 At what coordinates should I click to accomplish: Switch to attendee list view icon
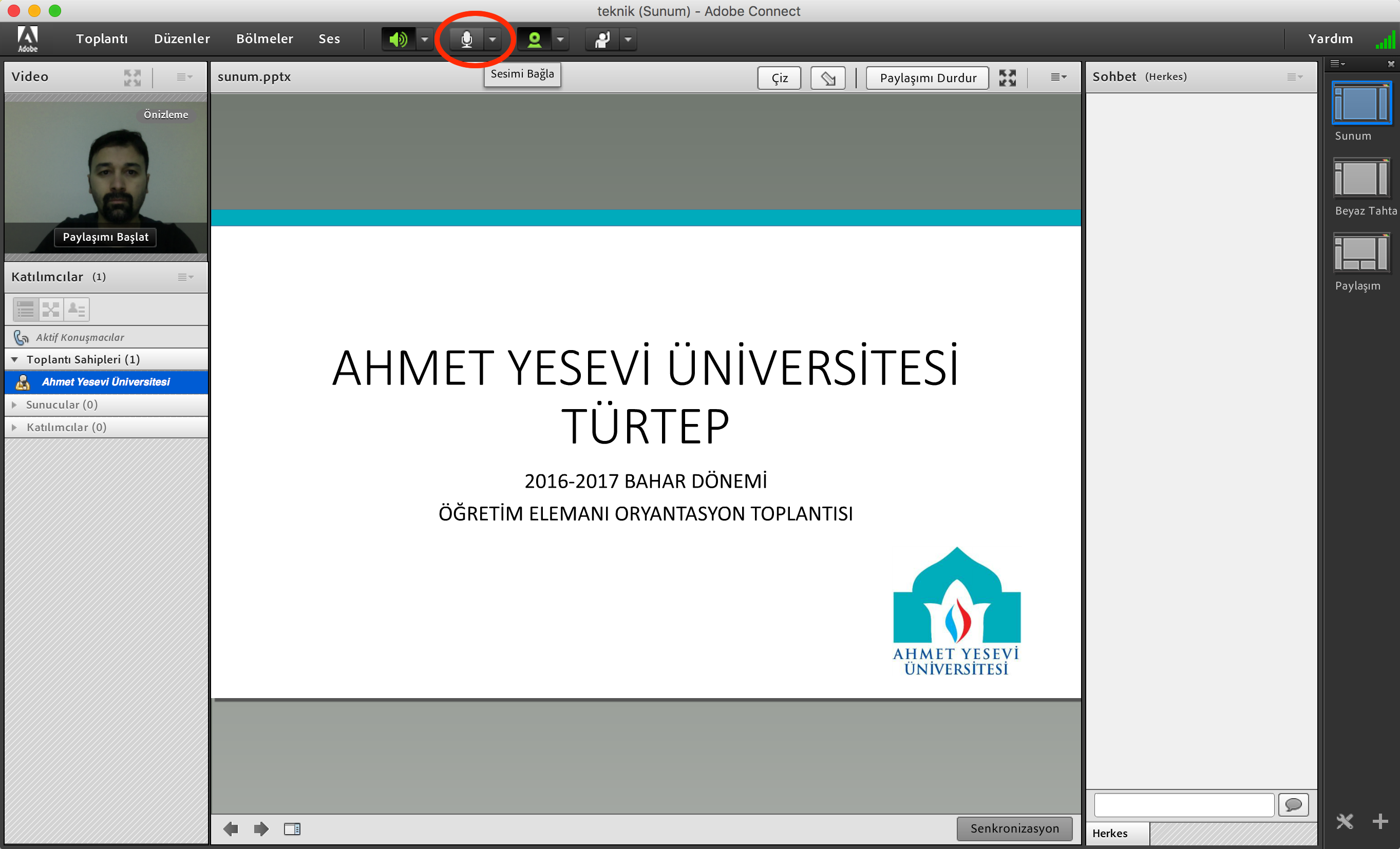pos(26,310)
